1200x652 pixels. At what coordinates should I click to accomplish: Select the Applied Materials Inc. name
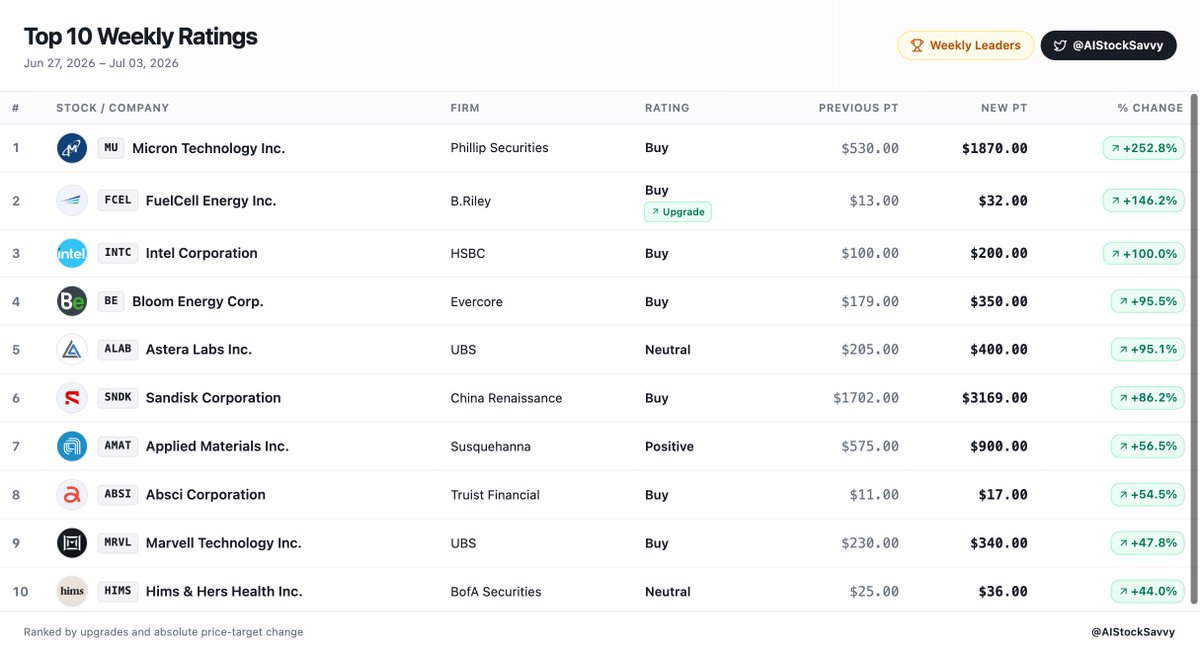[x=217, y=446]
